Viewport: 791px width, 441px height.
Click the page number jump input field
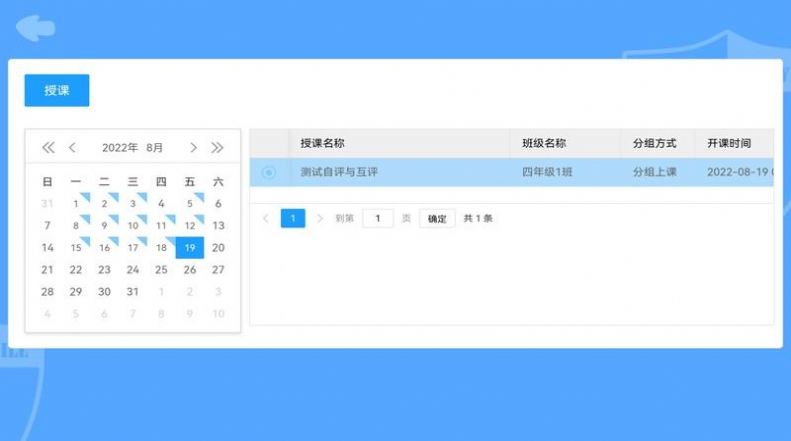click(377, 218)
